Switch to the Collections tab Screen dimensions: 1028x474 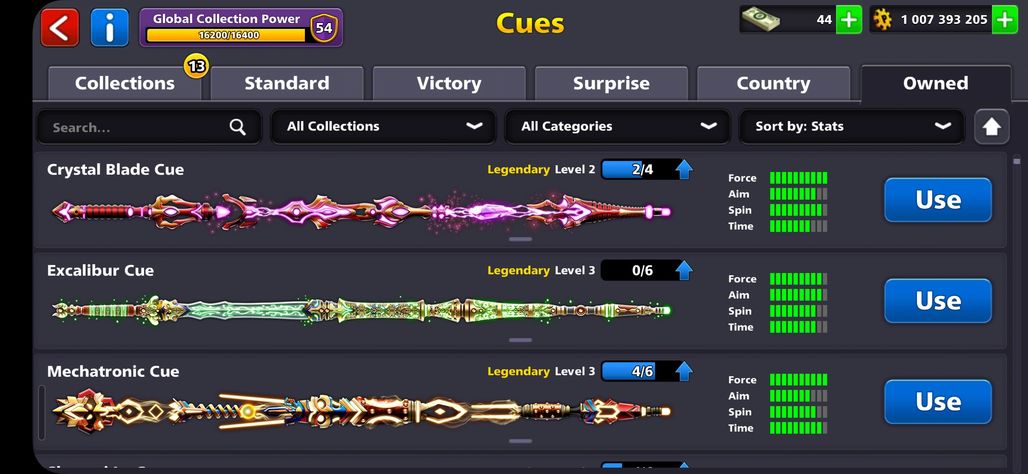click(x=125, y=83)
